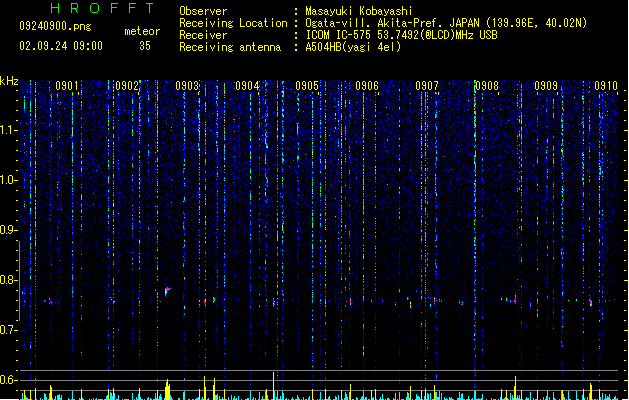Click the 0.6 kHz axis label
Screen dimensions: 629x400
tap(7, 380)
